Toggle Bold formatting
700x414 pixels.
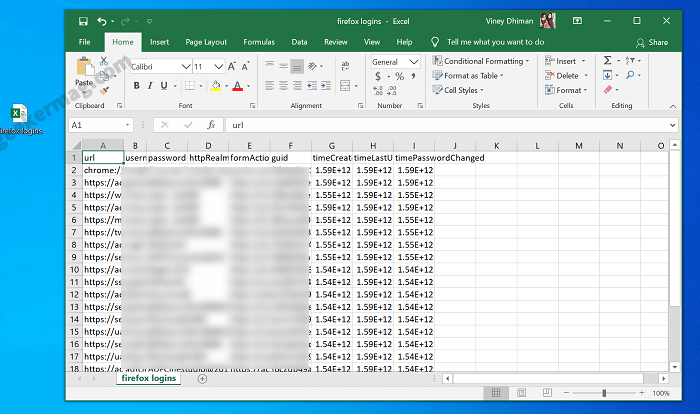[137, 86]
